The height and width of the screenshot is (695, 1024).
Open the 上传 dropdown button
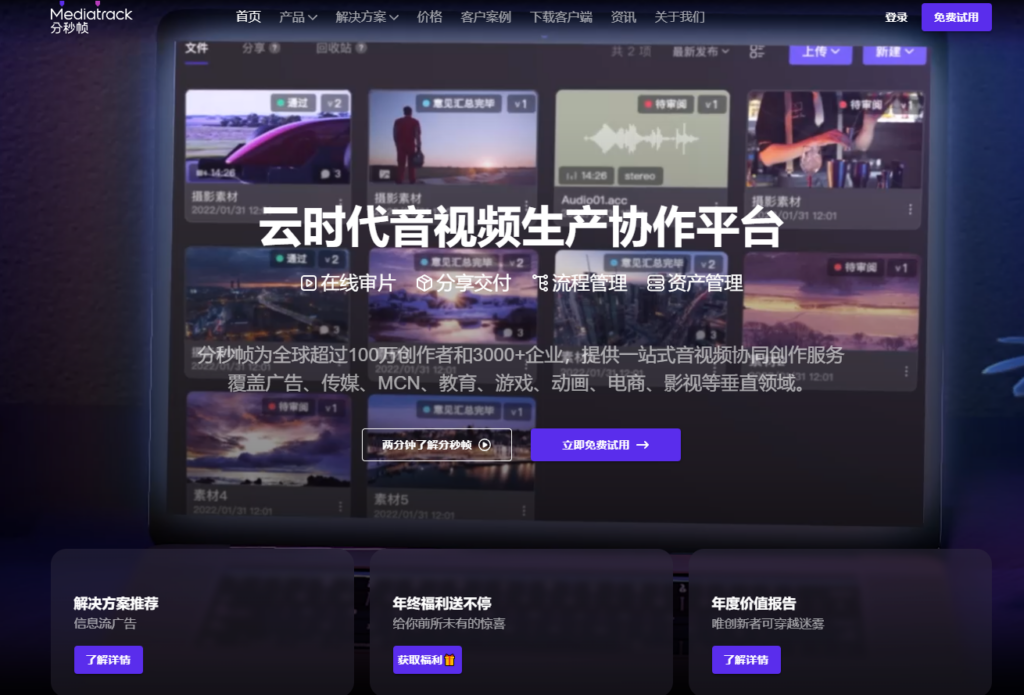pyautogui.click(x=820, y=51)
